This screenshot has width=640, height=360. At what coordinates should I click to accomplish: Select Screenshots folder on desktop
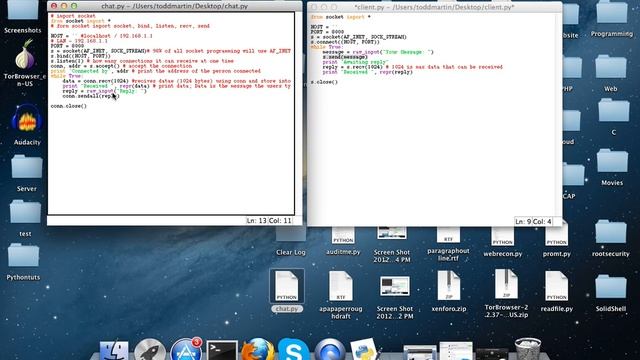[23, 16]
